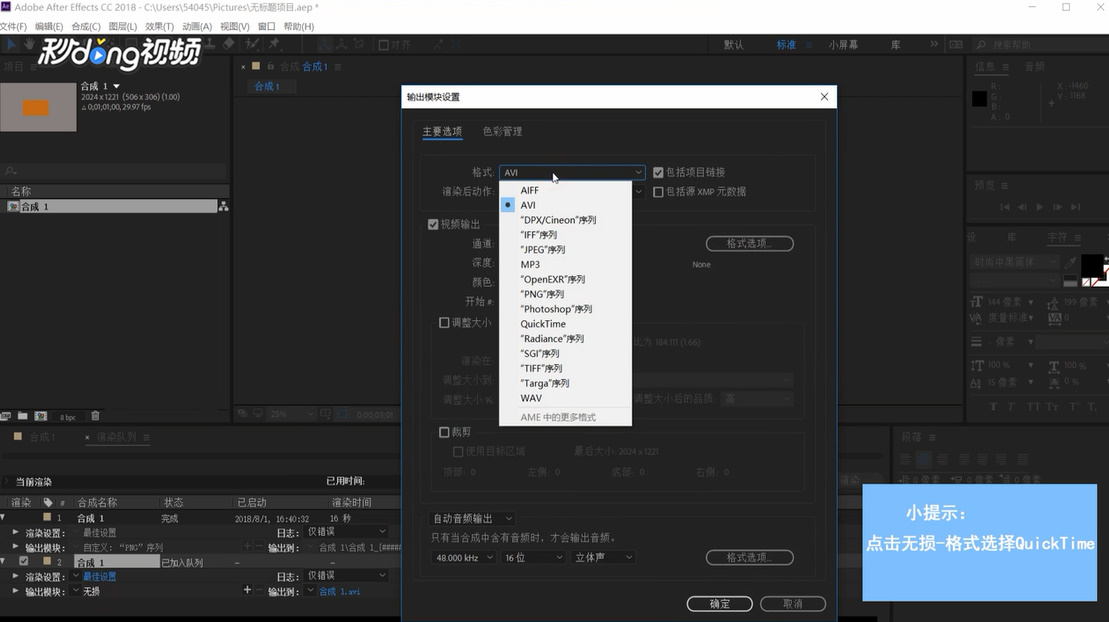Choose QuickTime from format list
Viewport: 1109px width, 622px height.
(543, 324)
